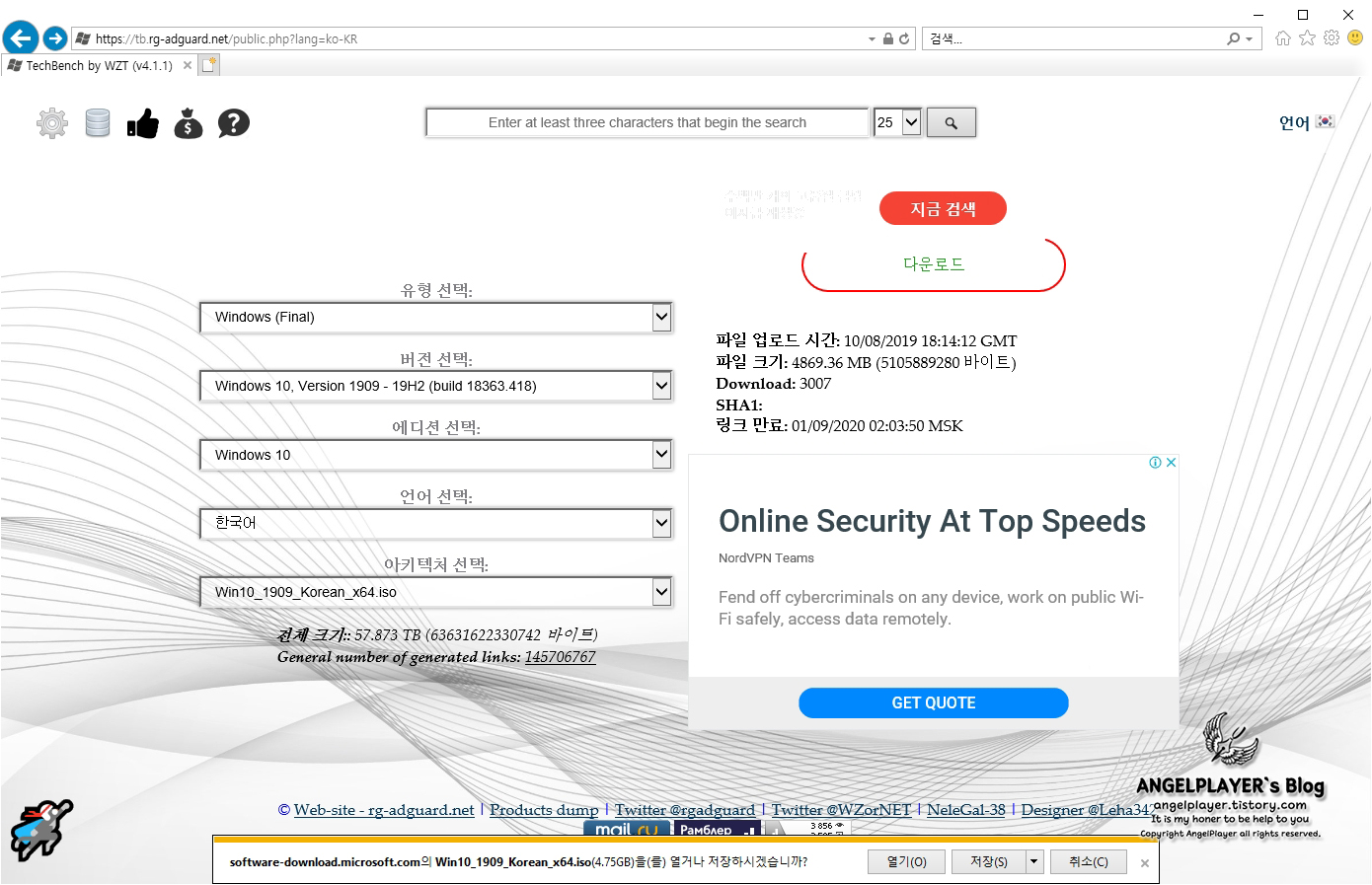Click the GET QUOTE ad button
The image size is (1372, 885).
[x=934, y=702]
